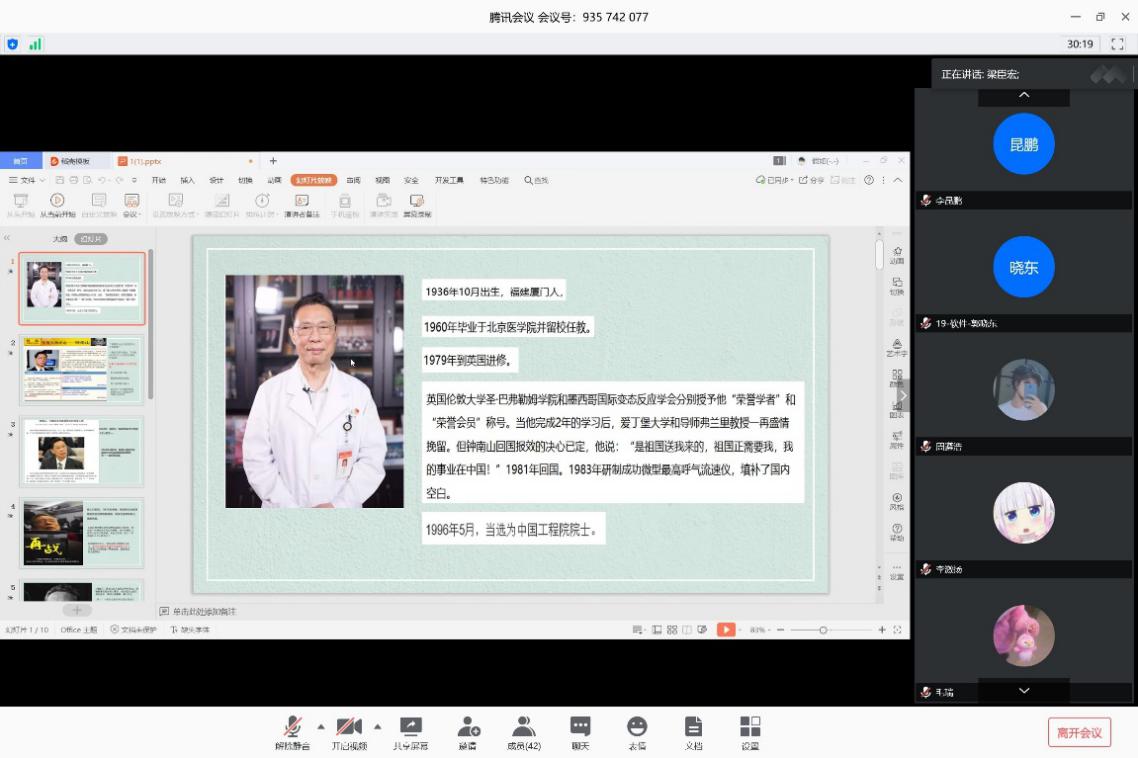Screen dimensions: 1138x758
Task: Toggle fullscreen icon next to meeting timer
Action: [1118, 44]
